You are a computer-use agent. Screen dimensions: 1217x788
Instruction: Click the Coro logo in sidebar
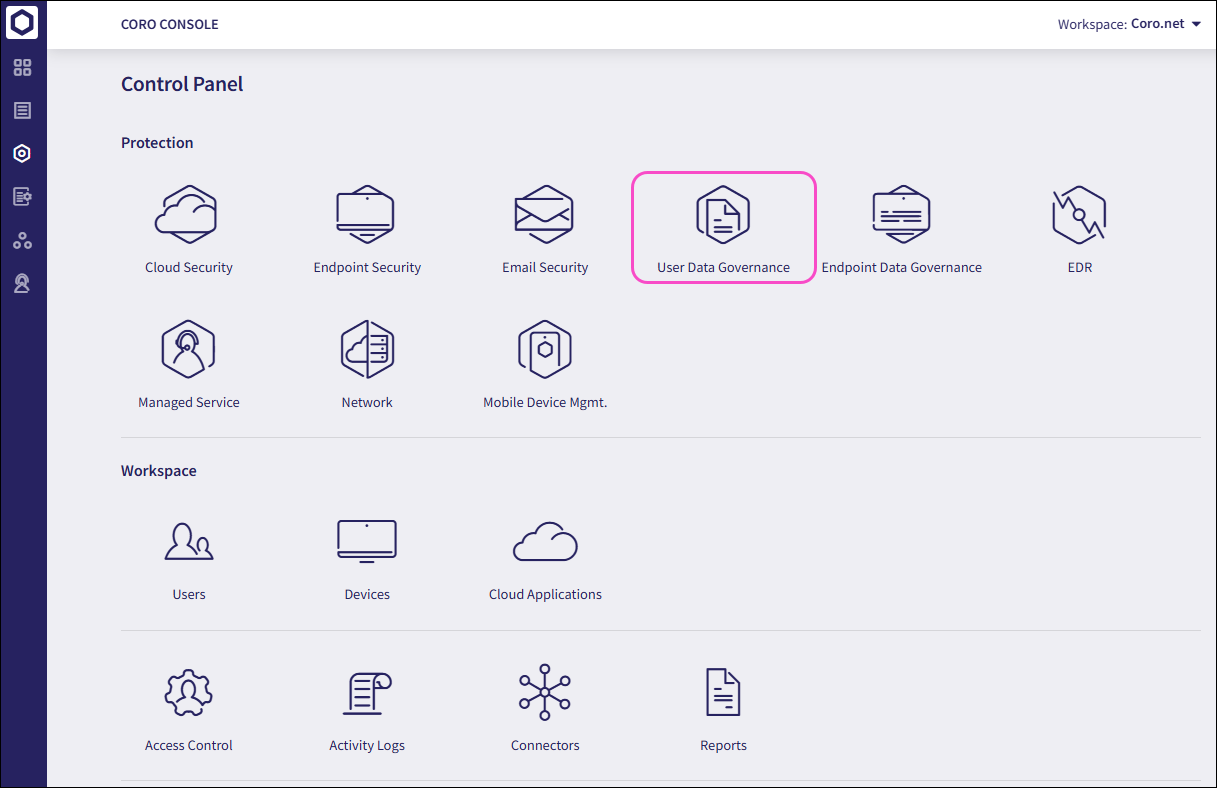pyautogui.click(x=22, y=23)
